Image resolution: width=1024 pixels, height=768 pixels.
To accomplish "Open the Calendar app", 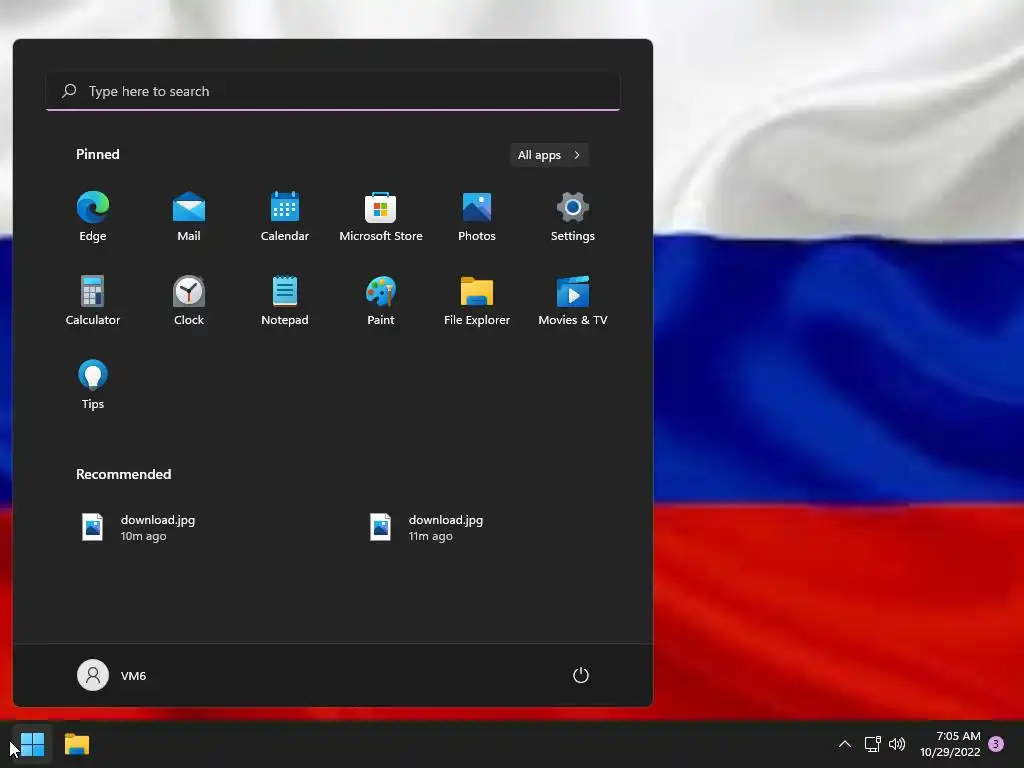I will coord(285,217).
